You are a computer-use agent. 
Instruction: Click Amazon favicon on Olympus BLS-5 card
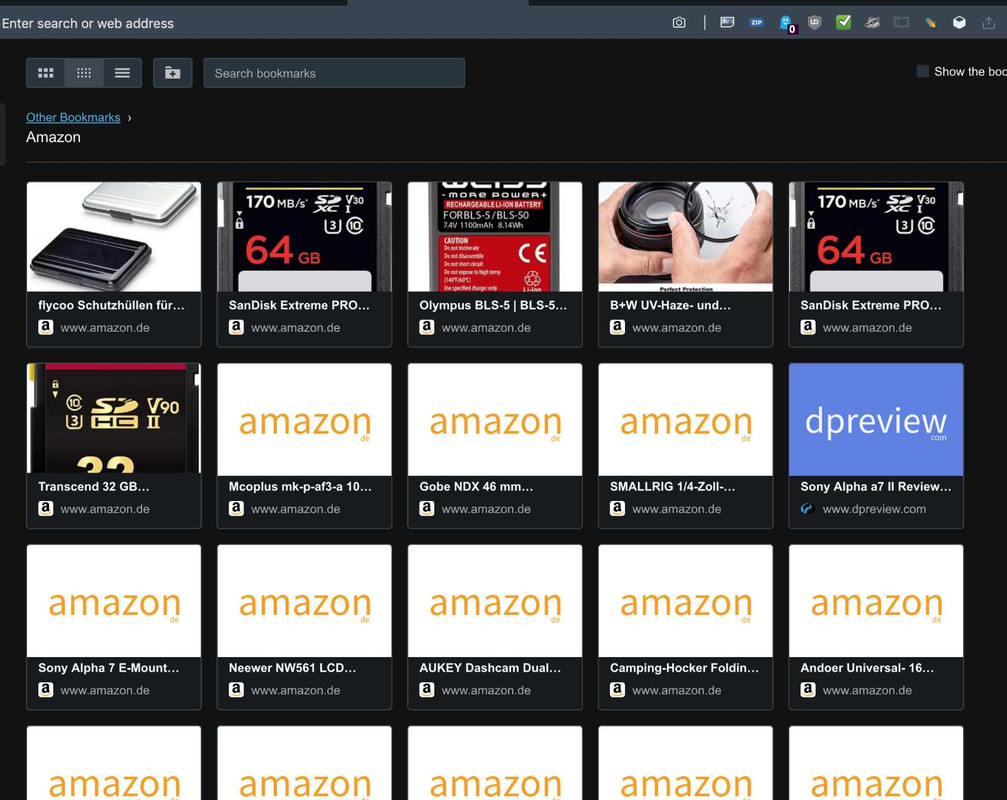point(426,327)
